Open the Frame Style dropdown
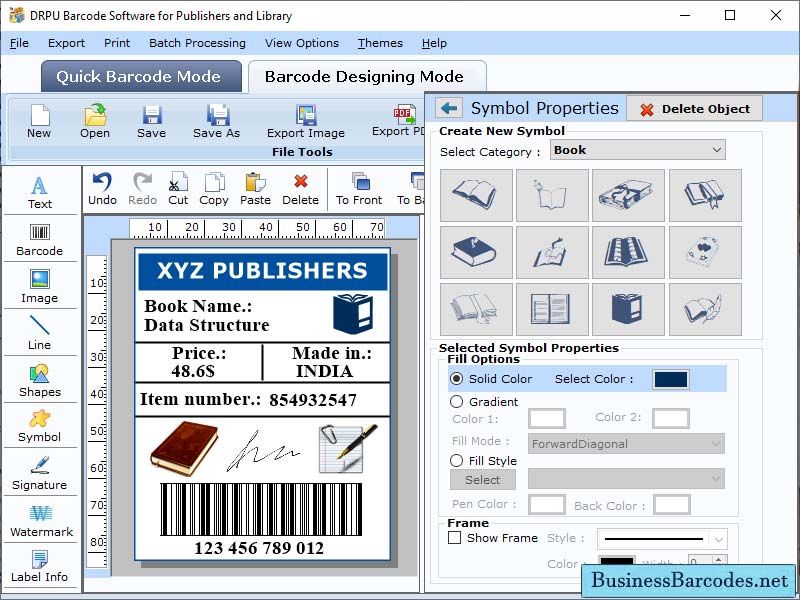 click(x=662, y=537)
